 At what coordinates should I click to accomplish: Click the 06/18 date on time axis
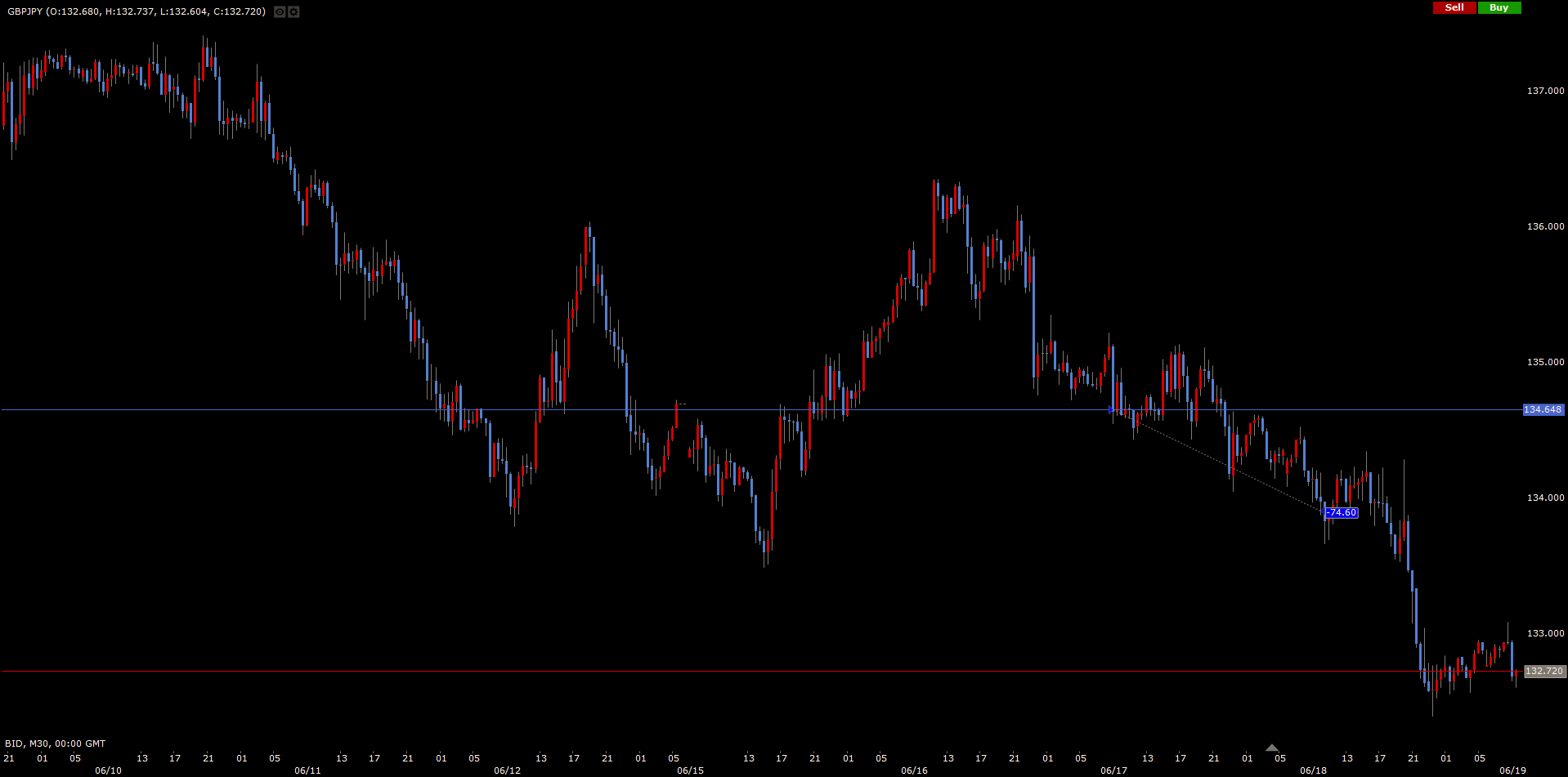[1313, 770]
